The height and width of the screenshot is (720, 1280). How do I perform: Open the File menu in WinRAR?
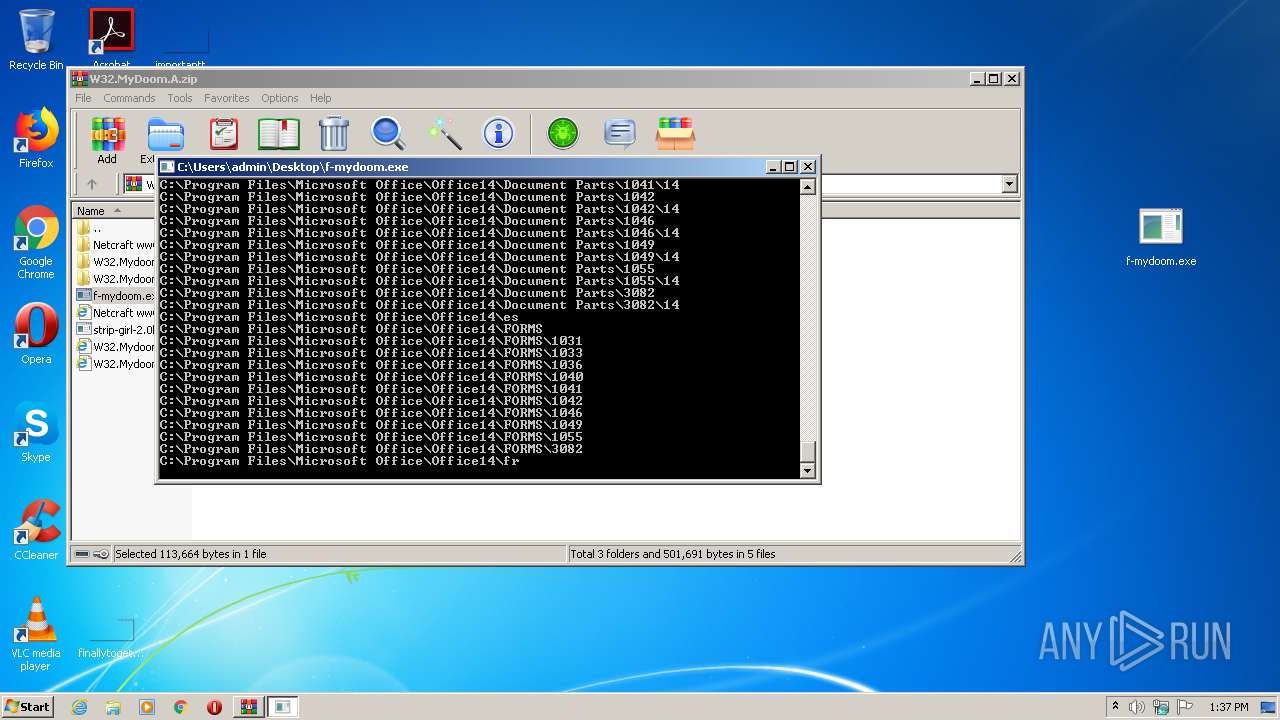[x=83, y=98]
